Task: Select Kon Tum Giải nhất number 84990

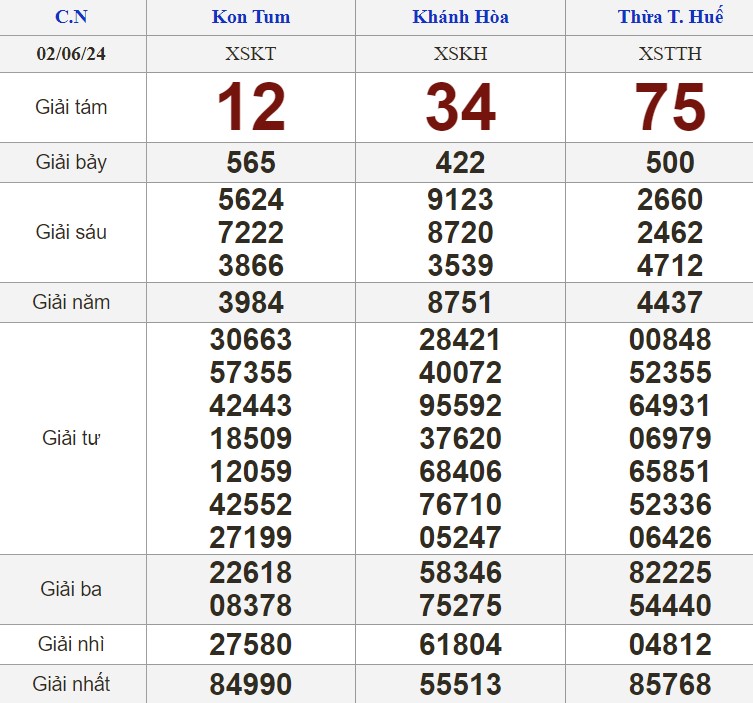Action: pyautogui.click(x=251, y=685)
